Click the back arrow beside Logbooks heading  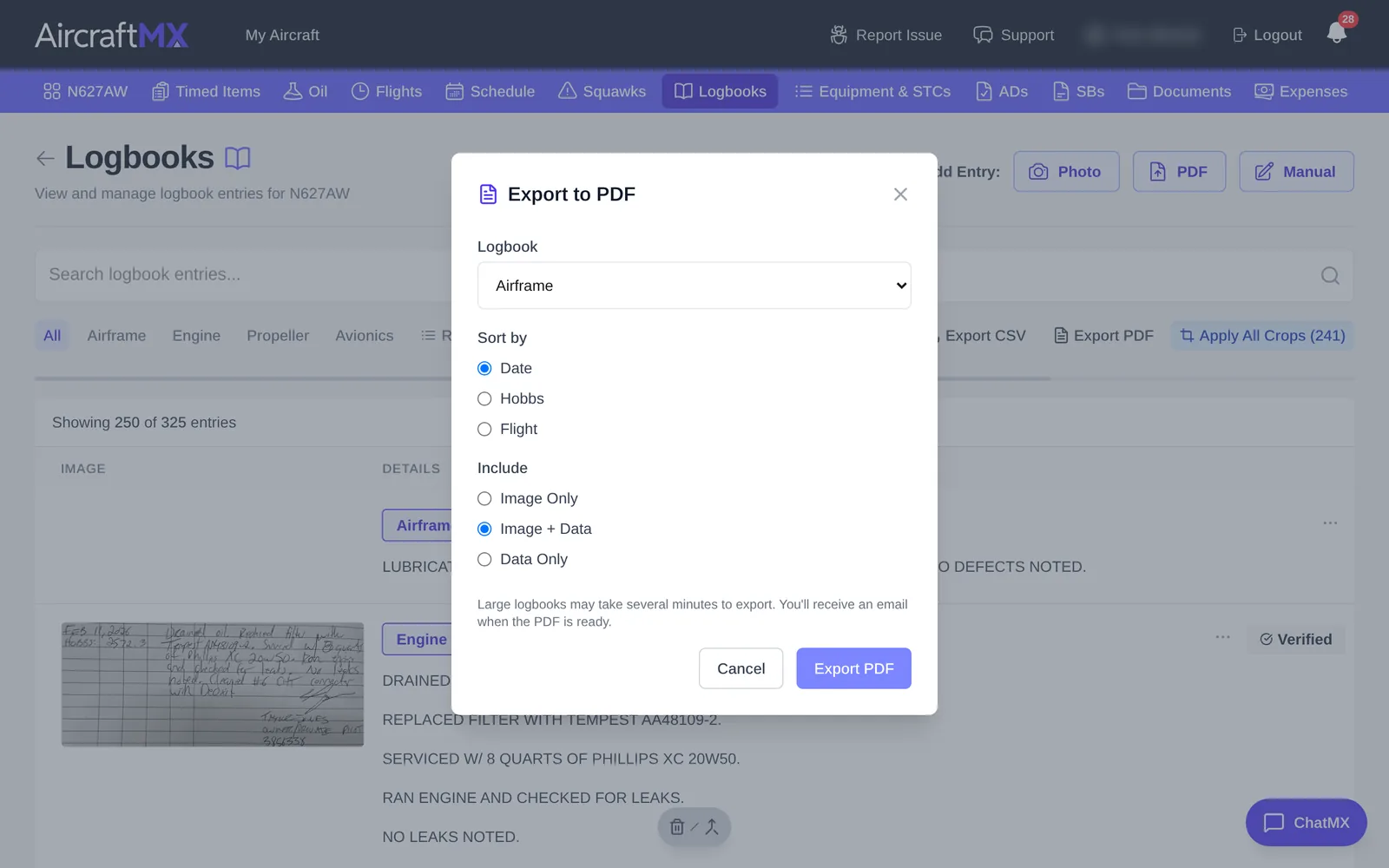click(x=45, y=158)
